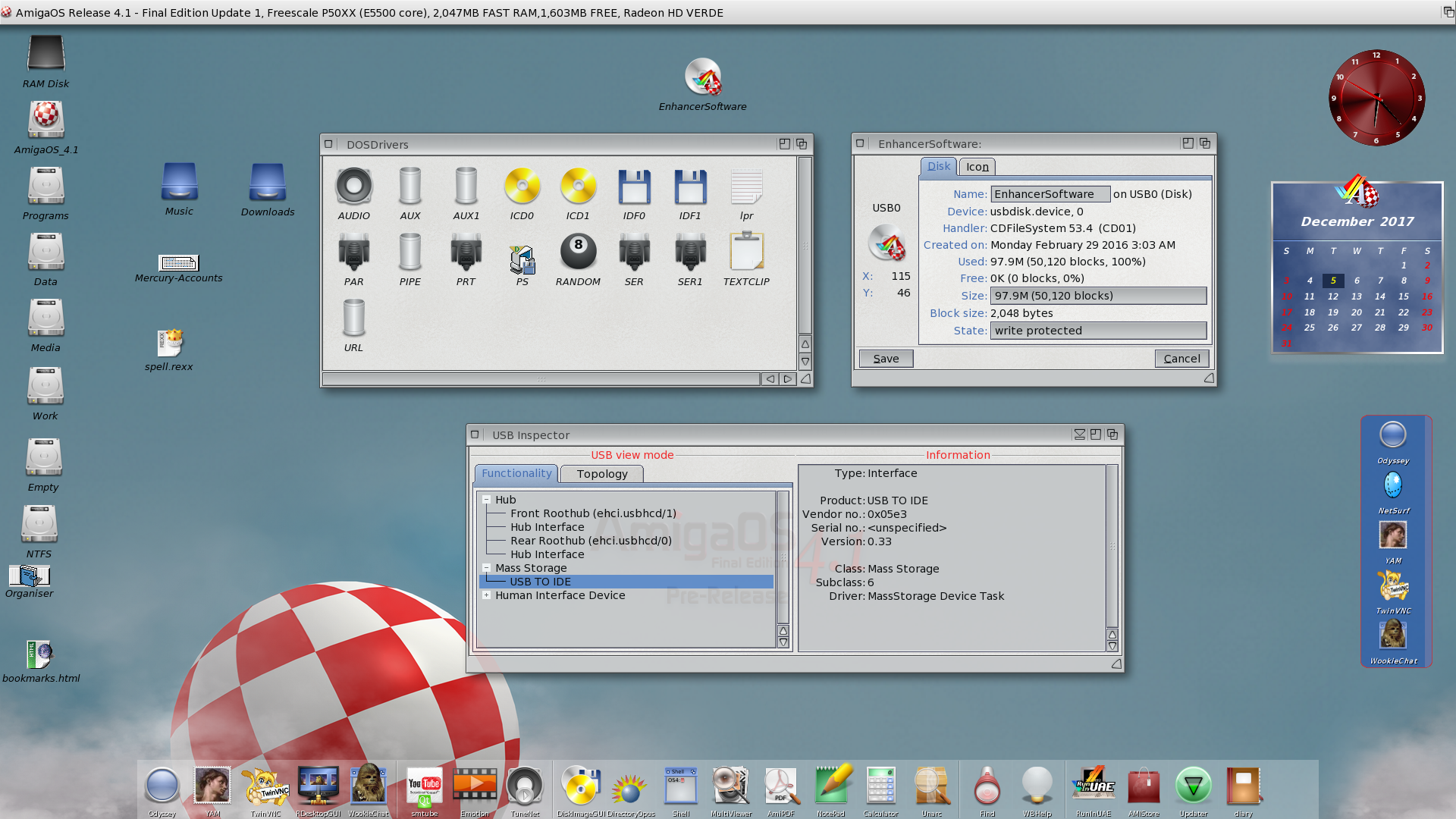Launch Calculator from the dock
Screen dimensions: 1456x819
tap(880, 786)
